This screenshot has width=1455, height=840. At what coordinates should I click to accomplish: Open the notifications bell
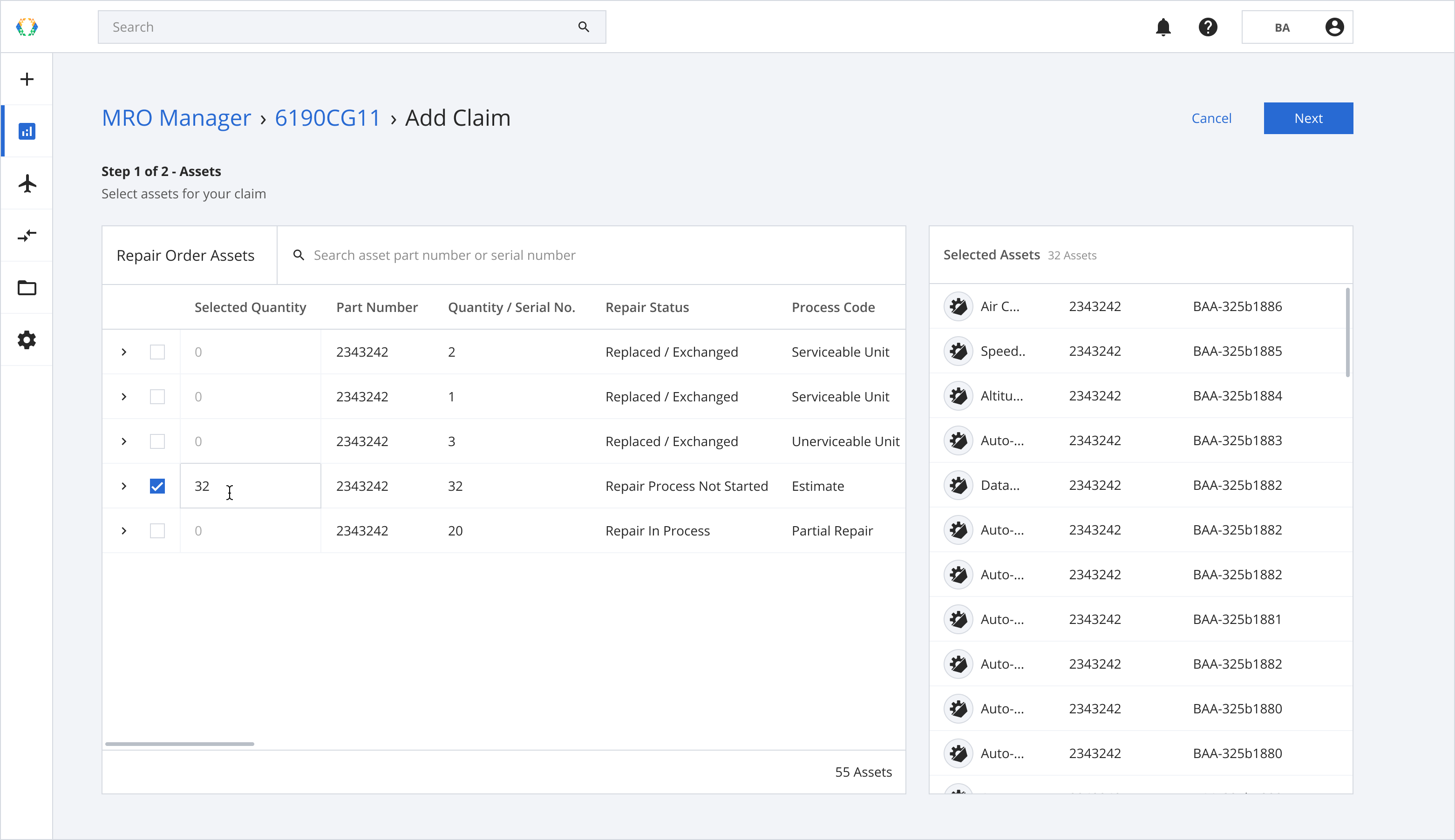(x=1163, y=27)
